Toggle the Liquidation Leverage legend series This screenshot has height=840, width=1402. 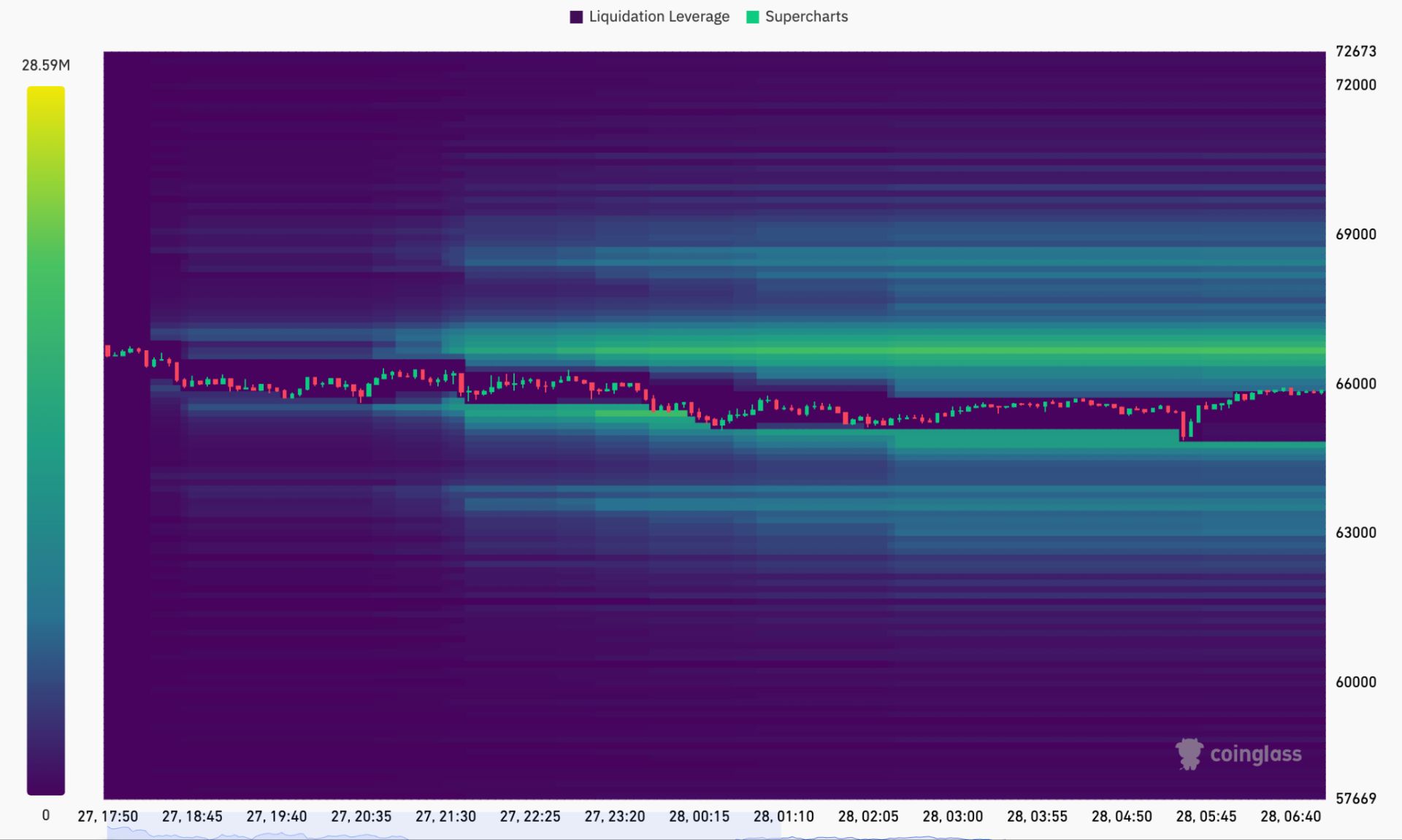649,17
